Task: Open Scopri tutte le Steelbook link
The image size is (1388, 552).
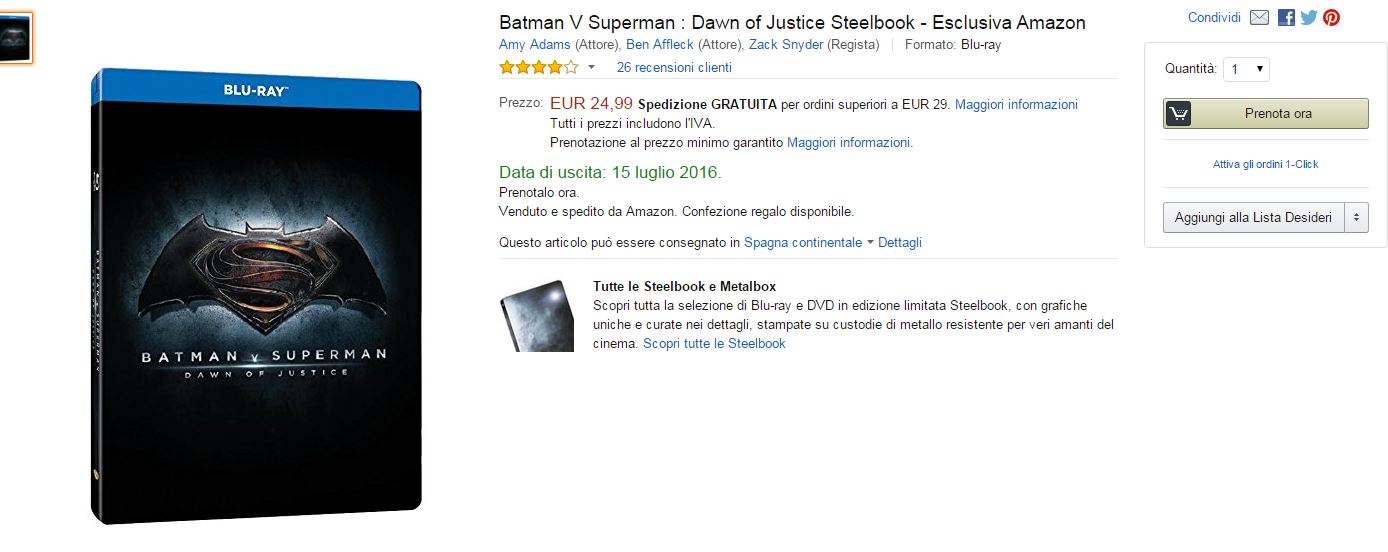Action: pos(714,344)
